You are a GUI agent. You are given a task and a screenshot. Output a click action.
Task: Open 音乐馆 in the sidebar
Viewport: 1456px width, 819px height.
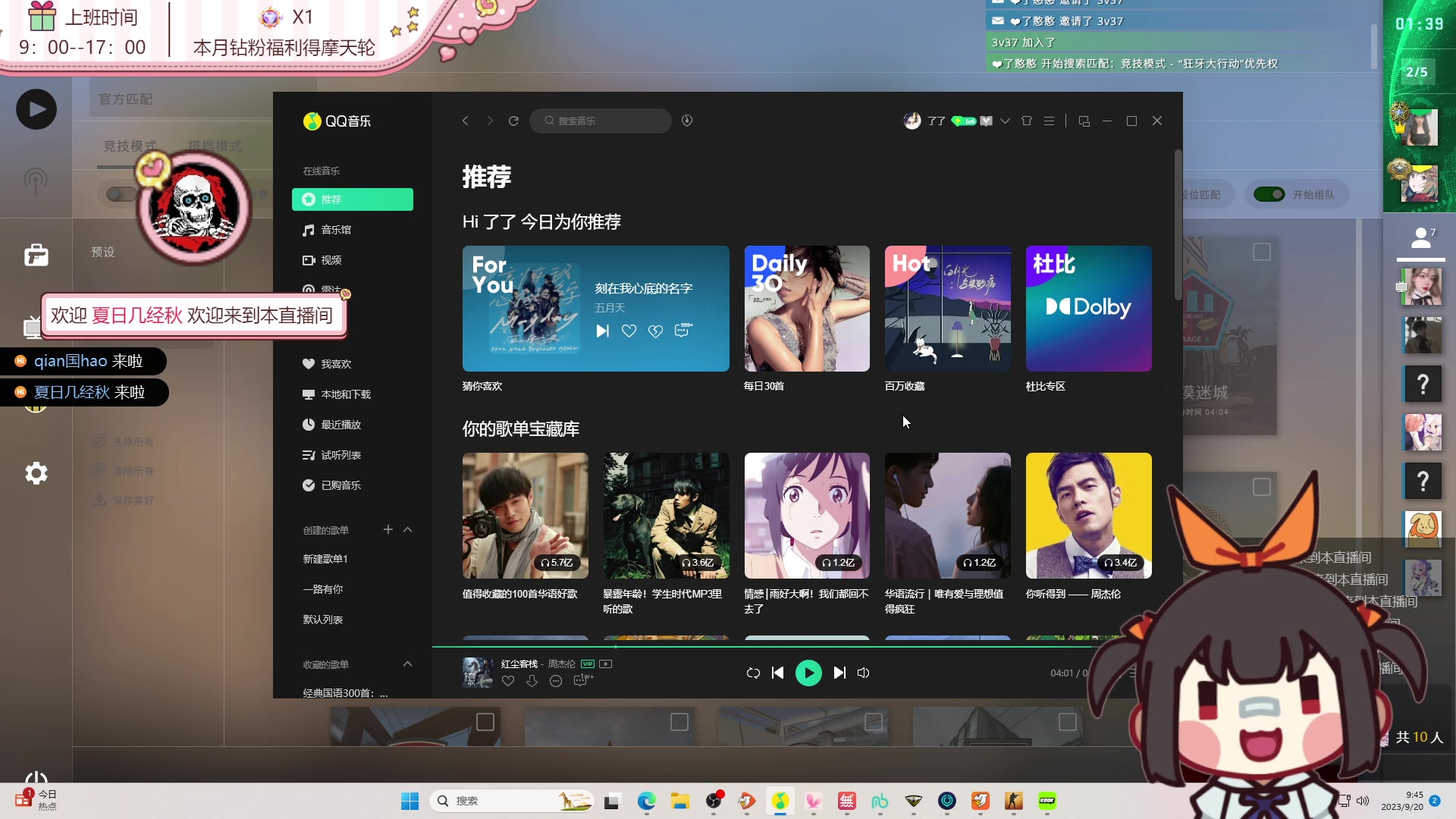coord(353,230)
